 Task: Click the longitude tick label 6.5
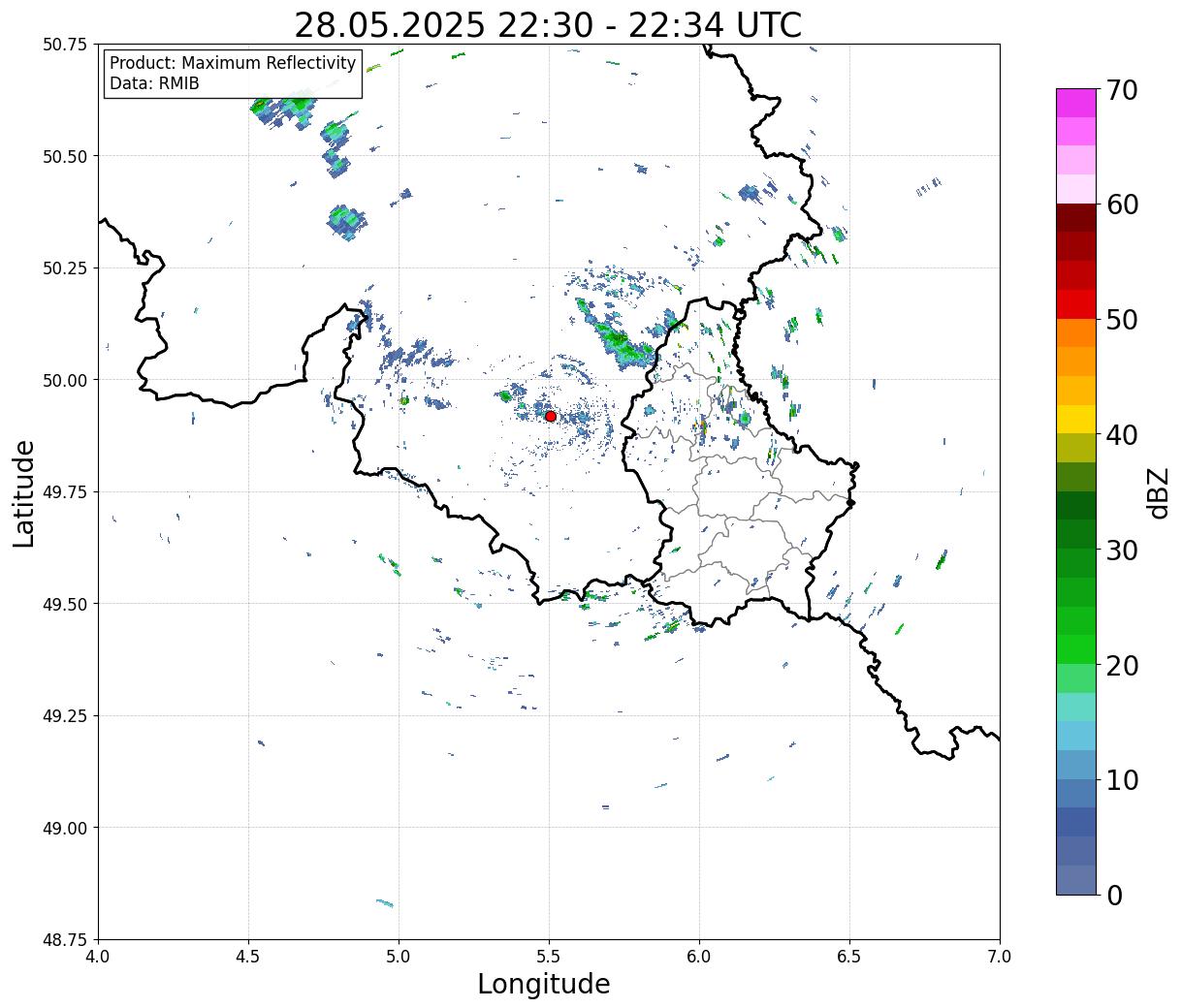(849, 957)
